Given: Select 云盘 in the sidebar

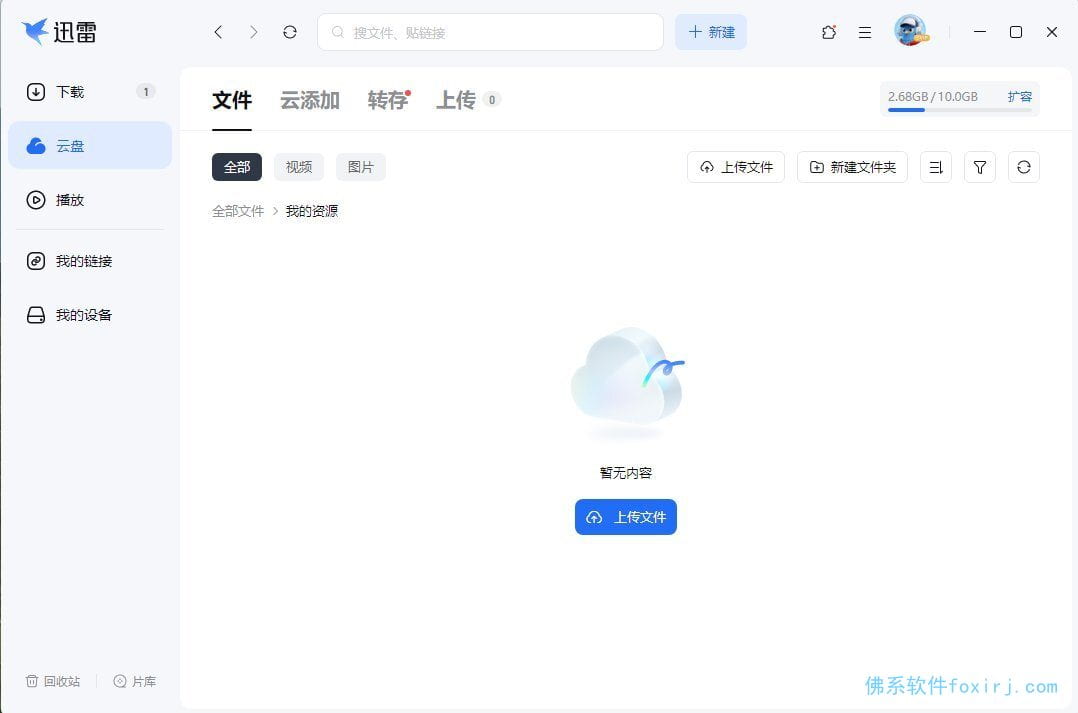Looking at the screenshot, I should (90, 146).
